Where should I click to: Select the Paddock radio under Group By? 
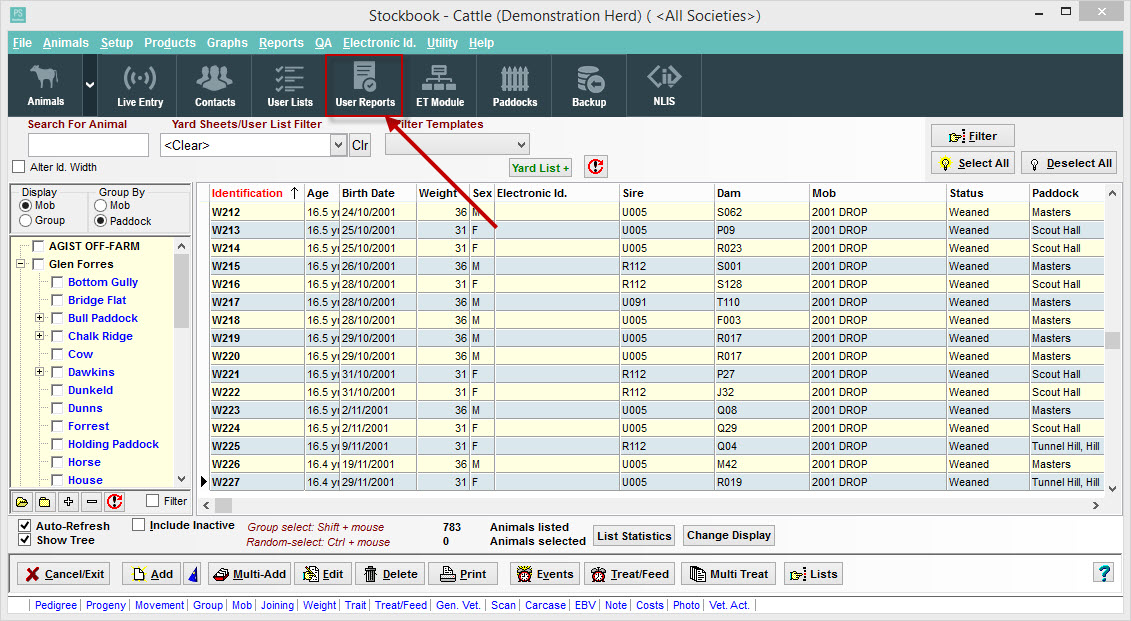[x=100, y=221]
